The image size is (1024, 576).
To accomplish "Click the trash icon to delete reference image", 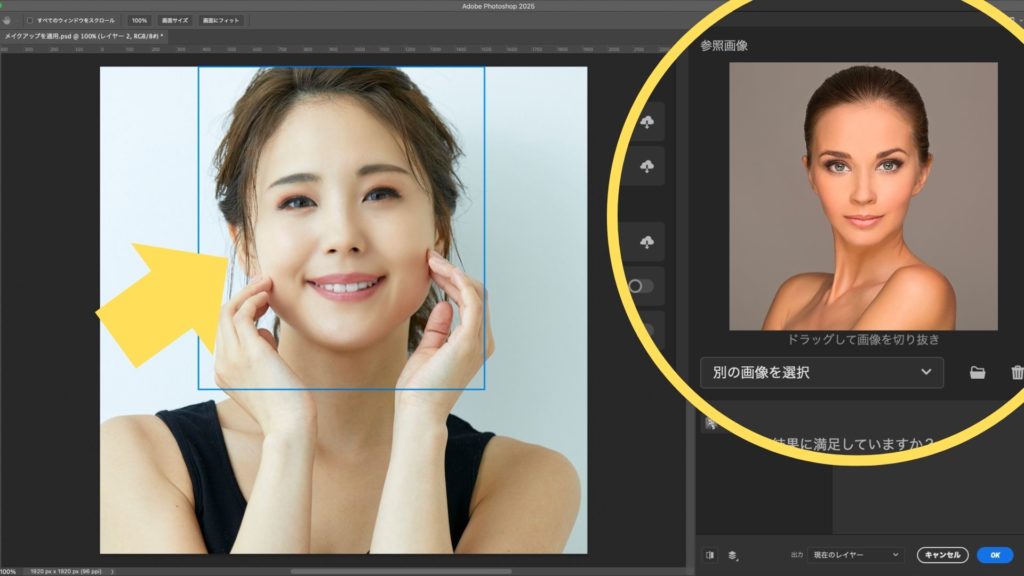I will pyautogui.click(x=1016, y=373).
